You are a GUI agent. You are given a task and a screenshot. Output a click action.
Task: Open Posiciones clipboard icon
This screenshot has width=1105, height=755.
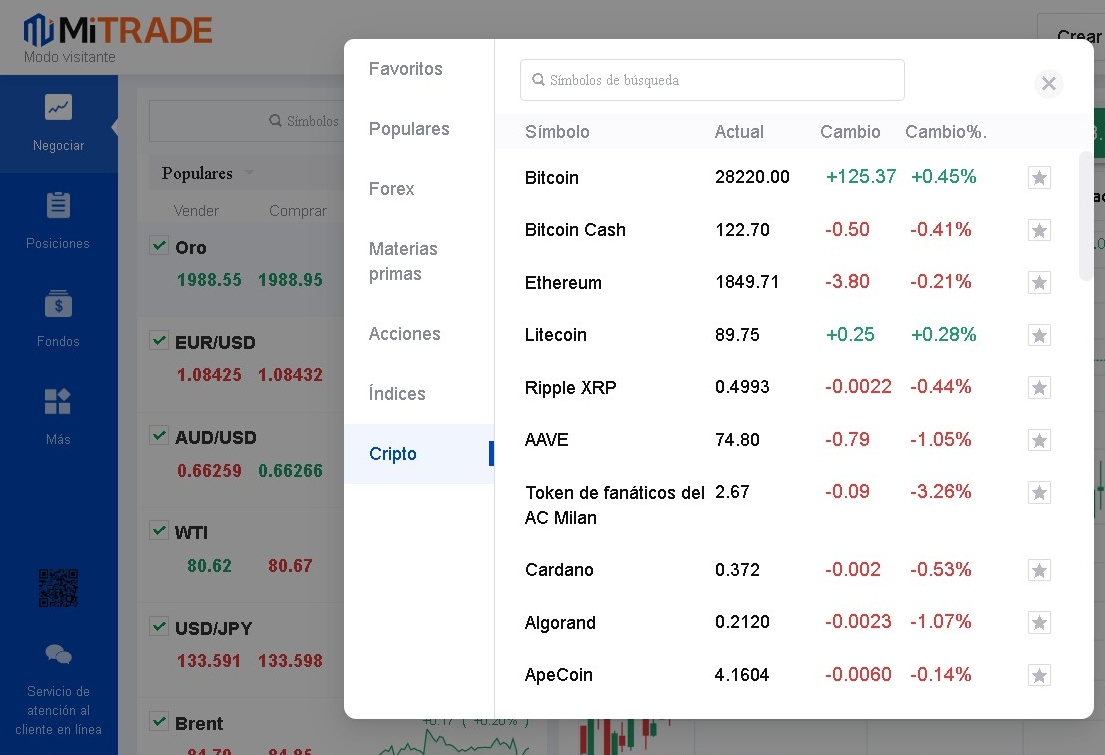pos(58,205)
